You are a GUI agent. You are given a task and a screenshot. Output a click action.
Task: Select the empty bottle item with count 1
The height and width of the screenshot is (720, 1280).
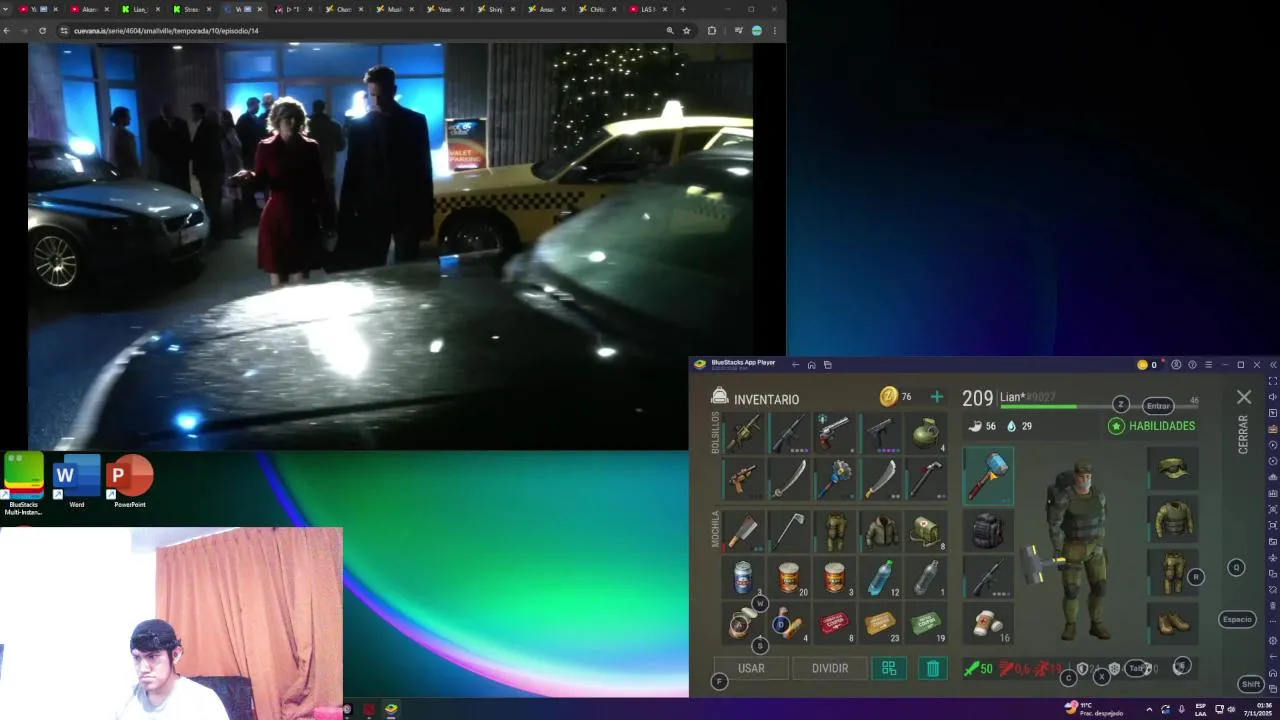(927, 578)
